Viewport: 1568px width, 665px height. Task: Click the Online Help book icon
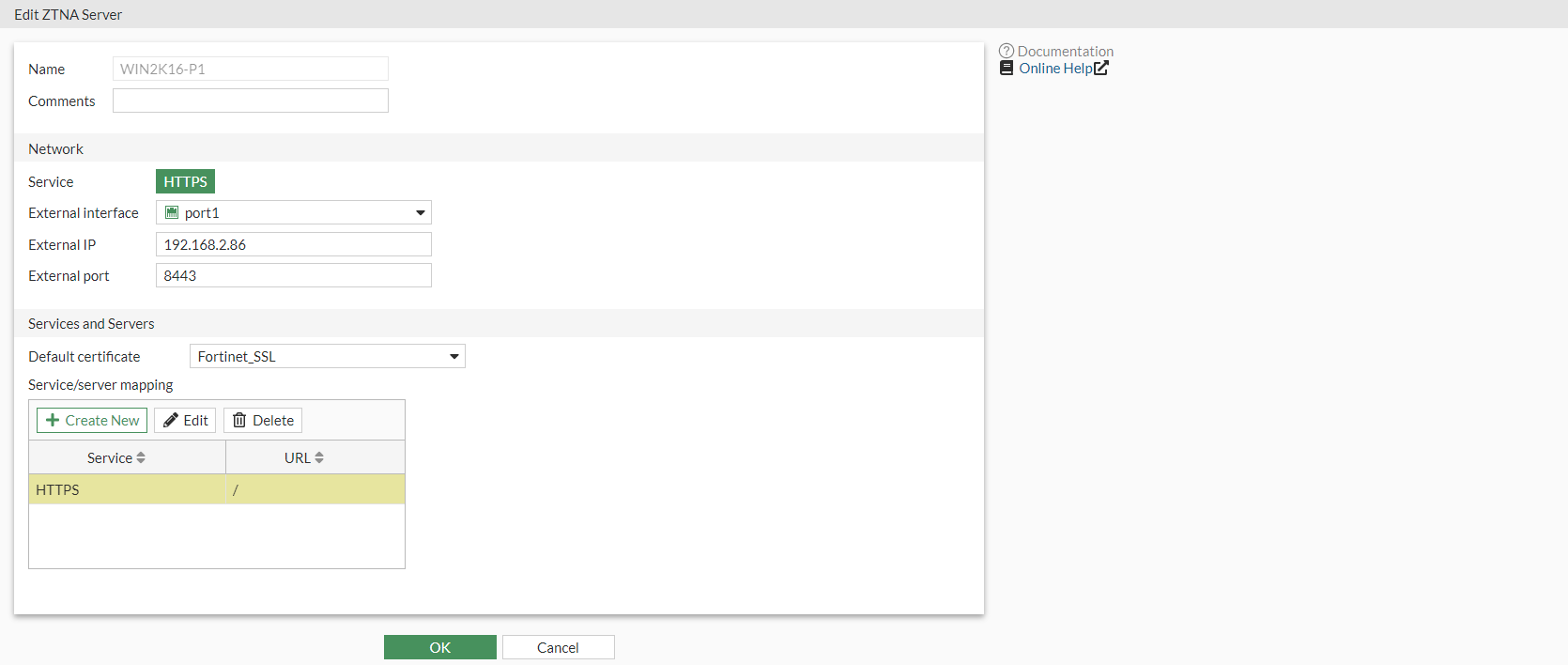(x=1007, y=69)
